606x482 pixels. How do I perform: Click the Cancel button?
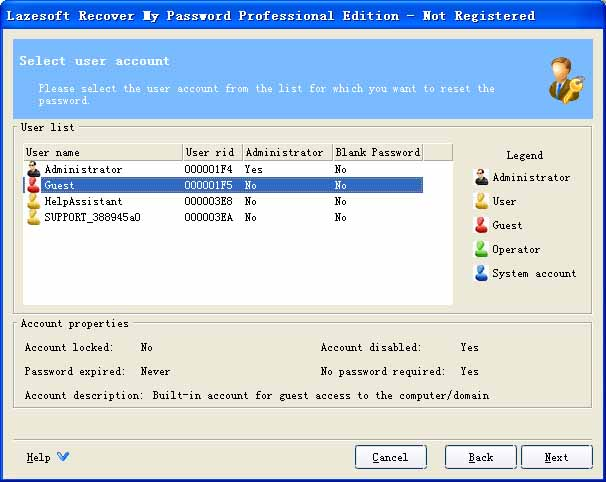click(x=391, y=457)
